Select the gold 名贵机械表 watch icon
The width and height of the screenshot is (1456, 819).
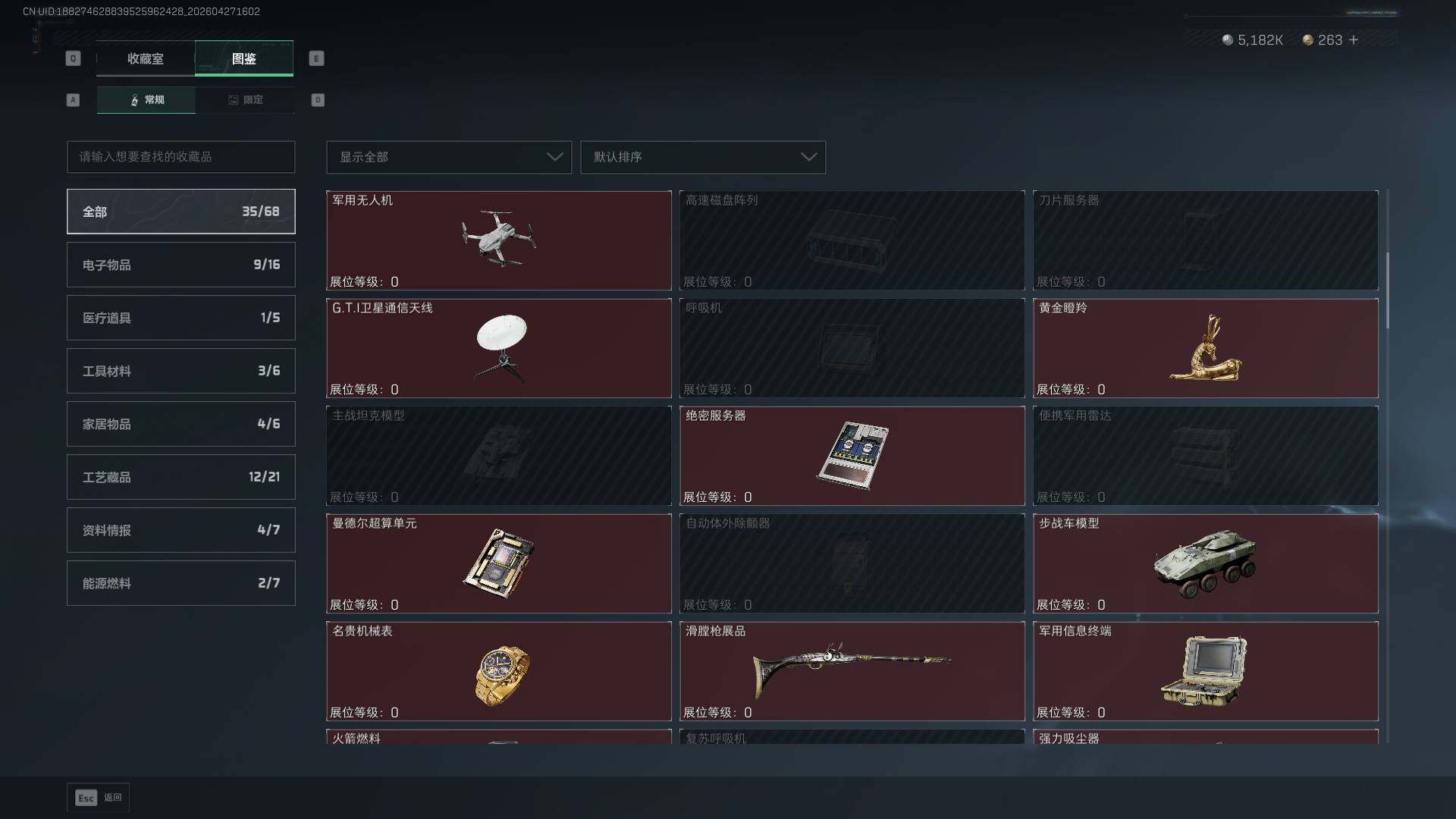[x=502, y=675]
